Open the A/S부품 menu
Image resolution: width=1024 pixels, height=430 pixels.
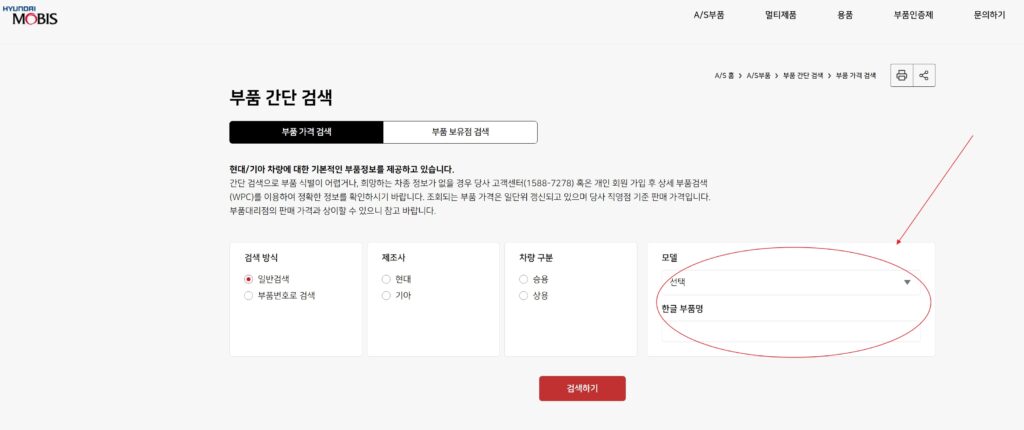point(709,15)
